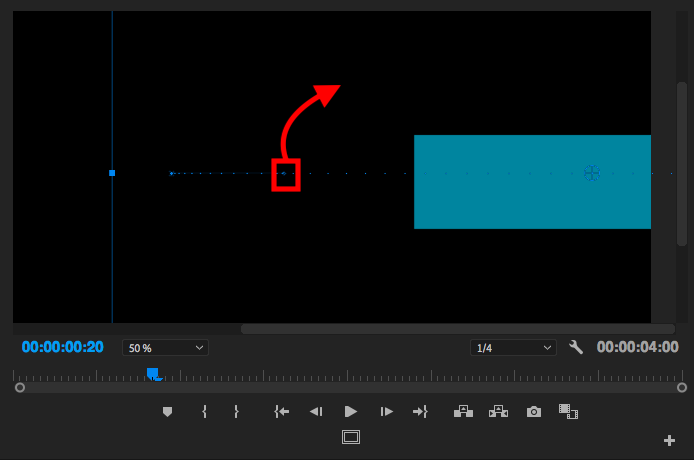Viewport: 694px width, 460px height.
Task: Export a frame with the camera icon
Action: pyautogui.click(x=534, y=412)
